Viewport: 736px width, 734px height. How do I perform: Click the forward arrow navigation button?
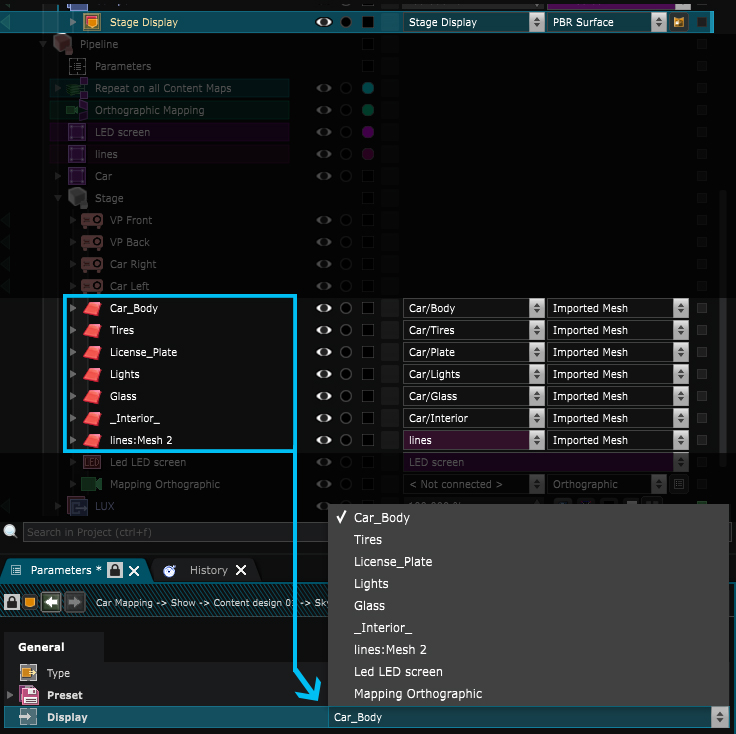(x=74, y=602)
